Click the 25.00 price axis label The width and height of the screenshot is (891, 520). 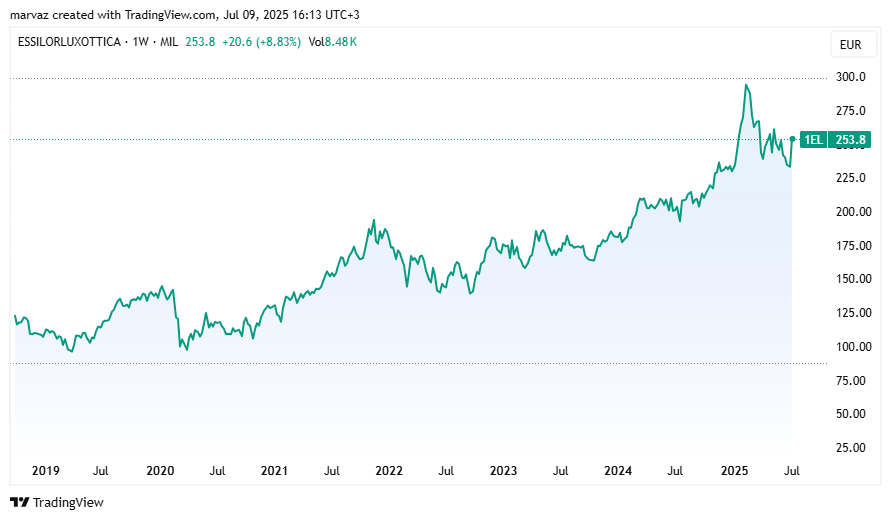click(851, 448)
